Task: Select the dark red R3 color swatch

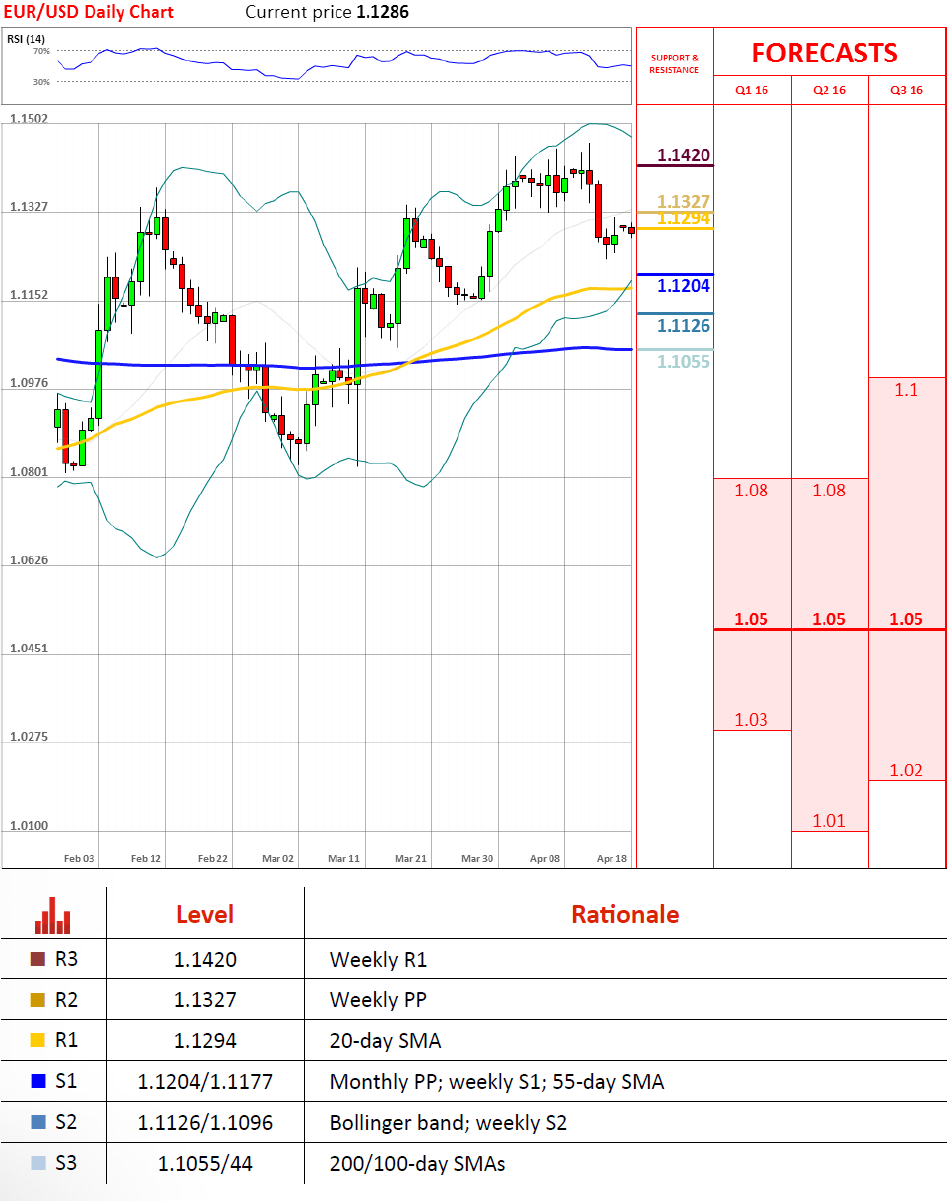Action: click(x=38, y=959)
